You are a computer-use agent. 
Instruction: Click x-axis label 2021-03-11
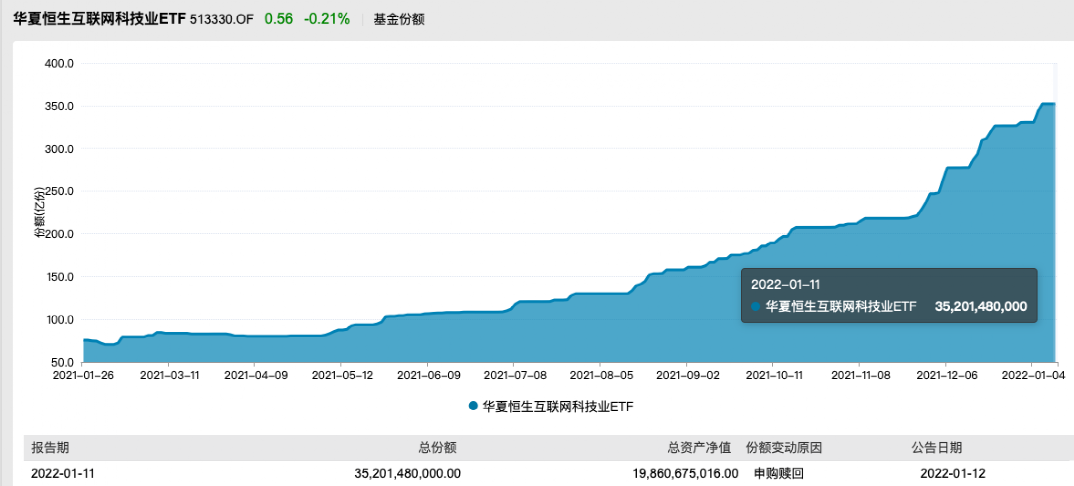point(168,375)
